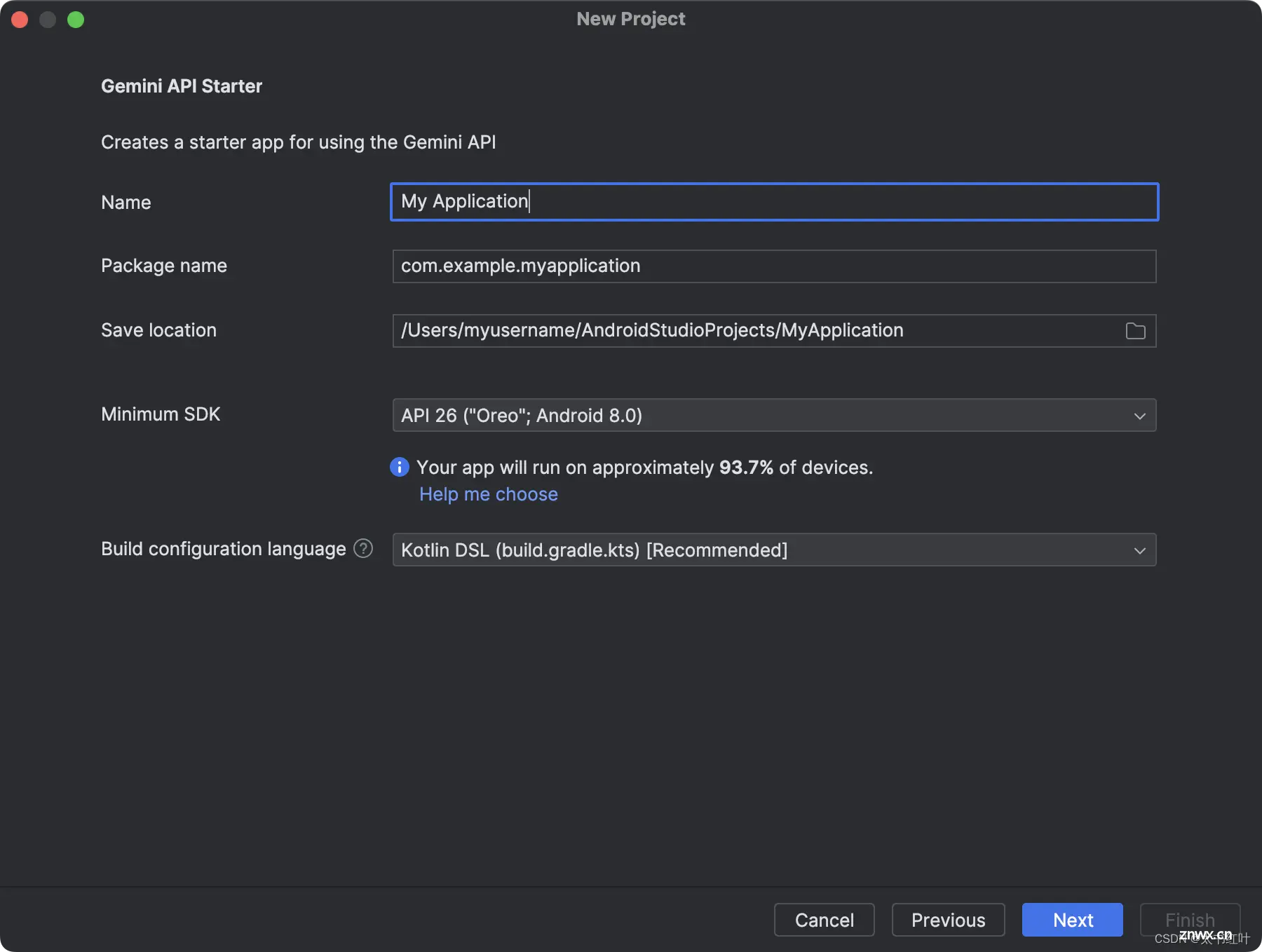Image resolution: width=1262 pixels, height=952 pixels.
Task: Proceed with the Next button
Action: tap(1073, 920)
